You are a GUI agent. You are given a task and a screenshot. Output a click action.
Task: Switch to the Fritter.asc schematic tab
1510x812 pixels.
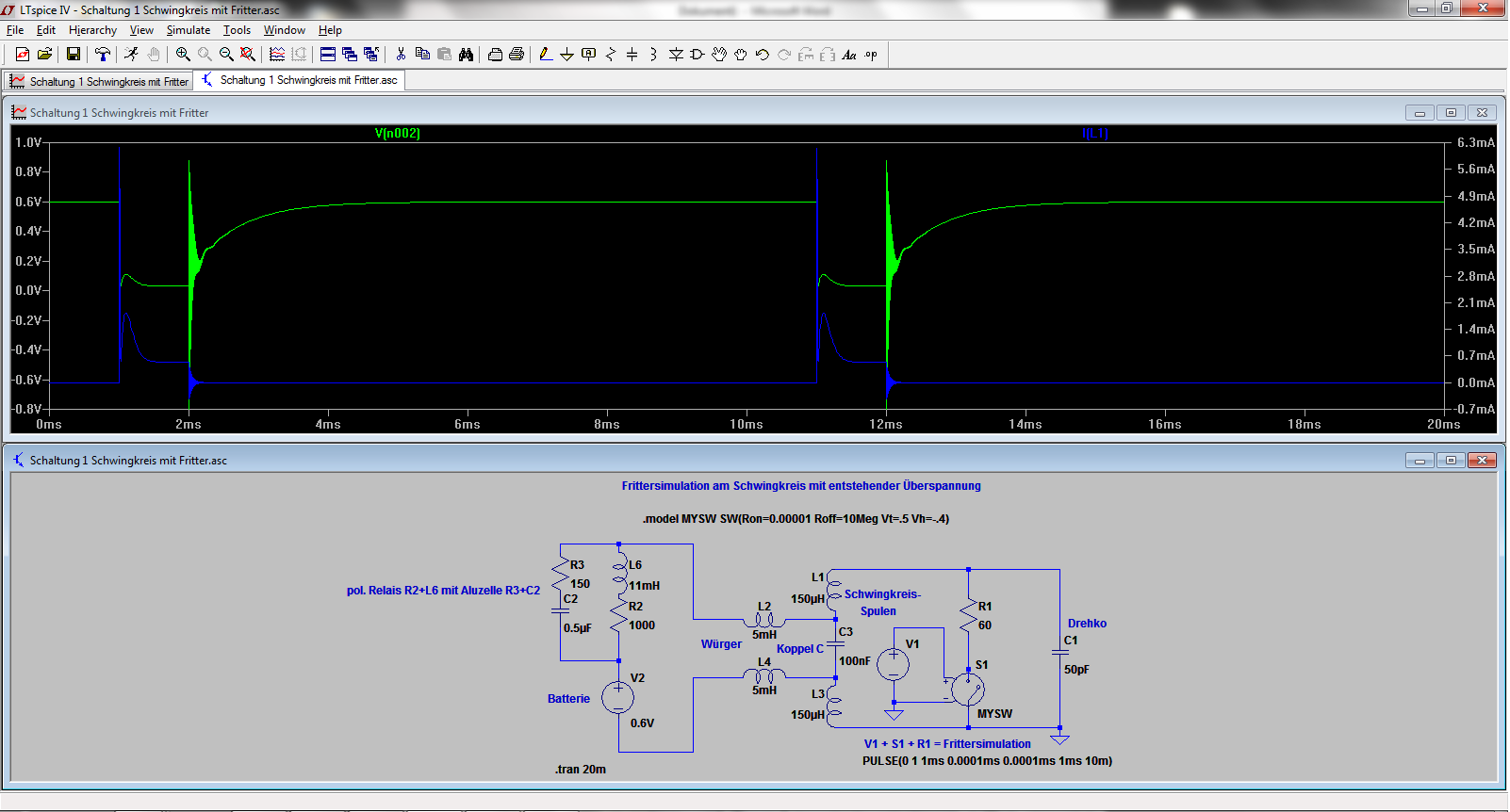pos(300,81)
